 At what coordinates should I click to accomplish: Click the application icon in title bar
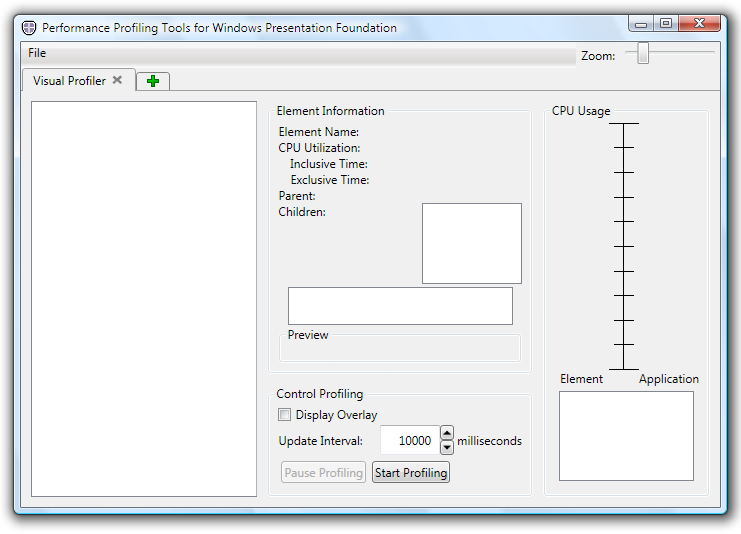coord(29,28)
